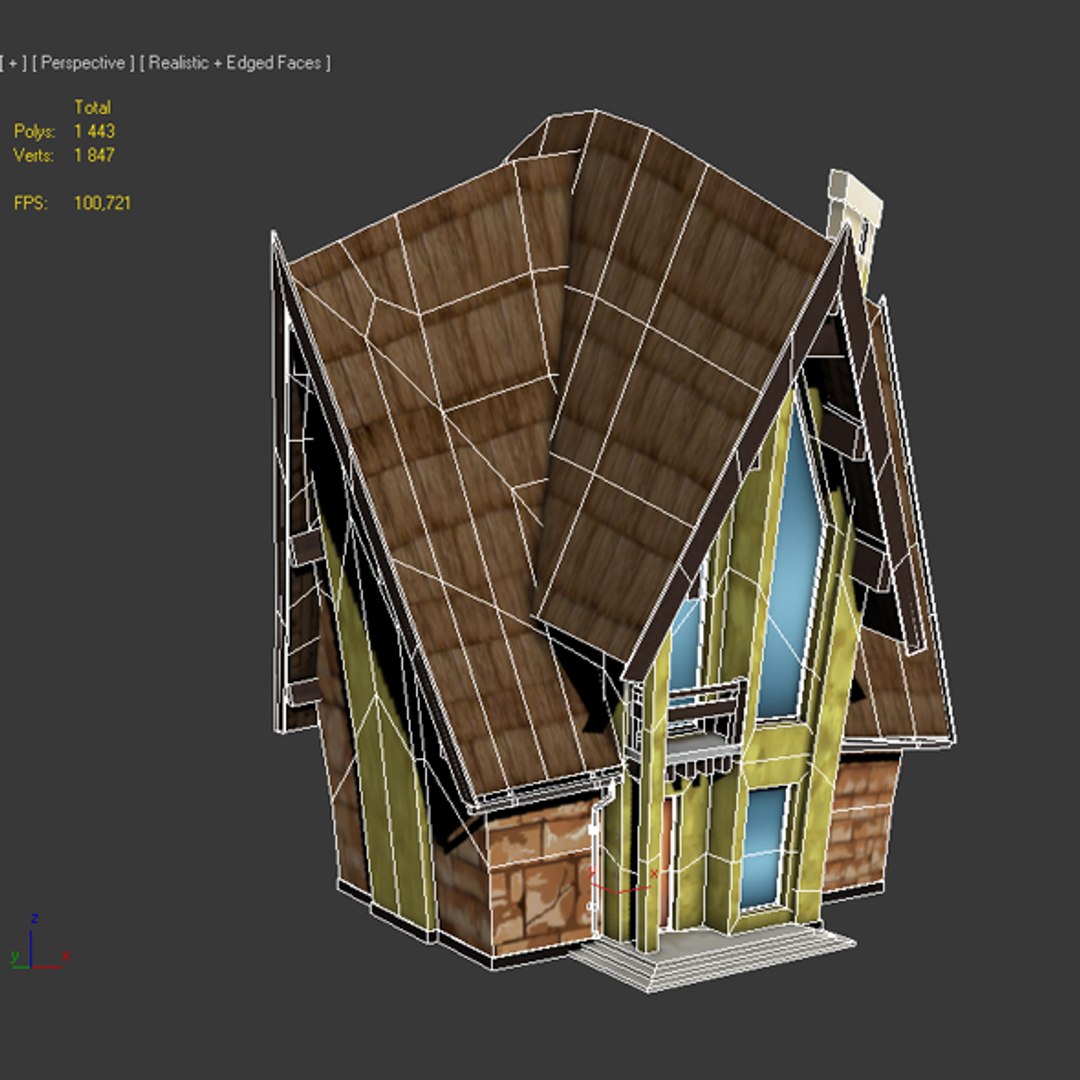1080x1080 pixels.
Task: Click the XYZ axis tripod
Action: pyautogui.click(x=40, y=943)
